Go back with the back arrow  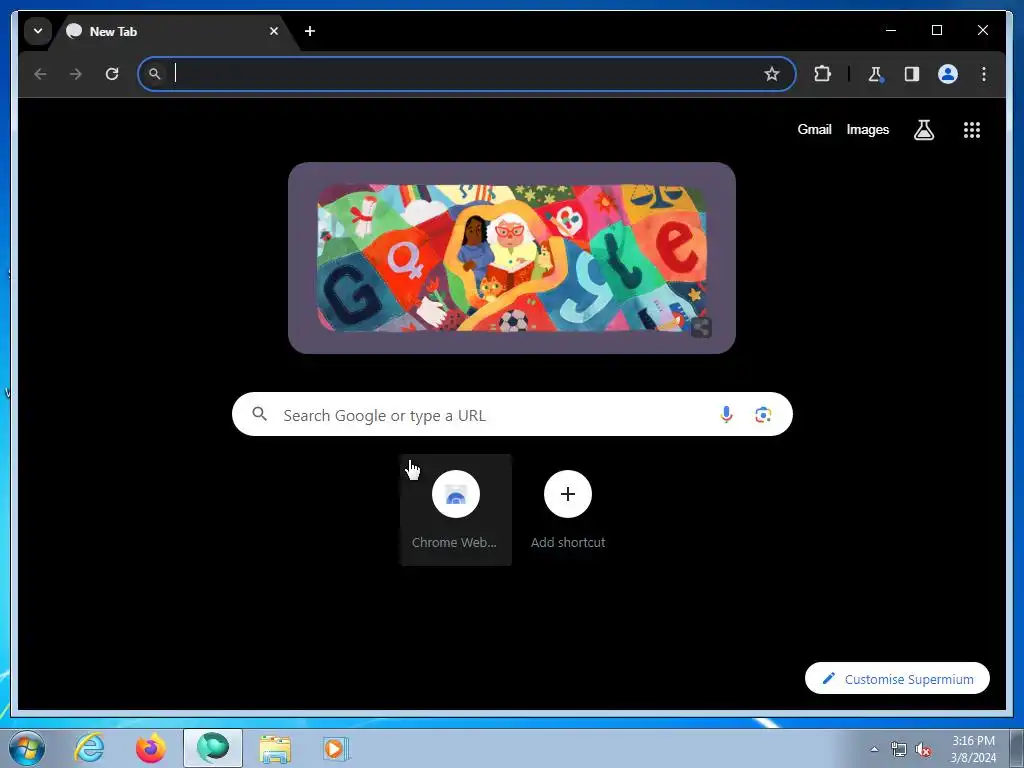(40, 74)
